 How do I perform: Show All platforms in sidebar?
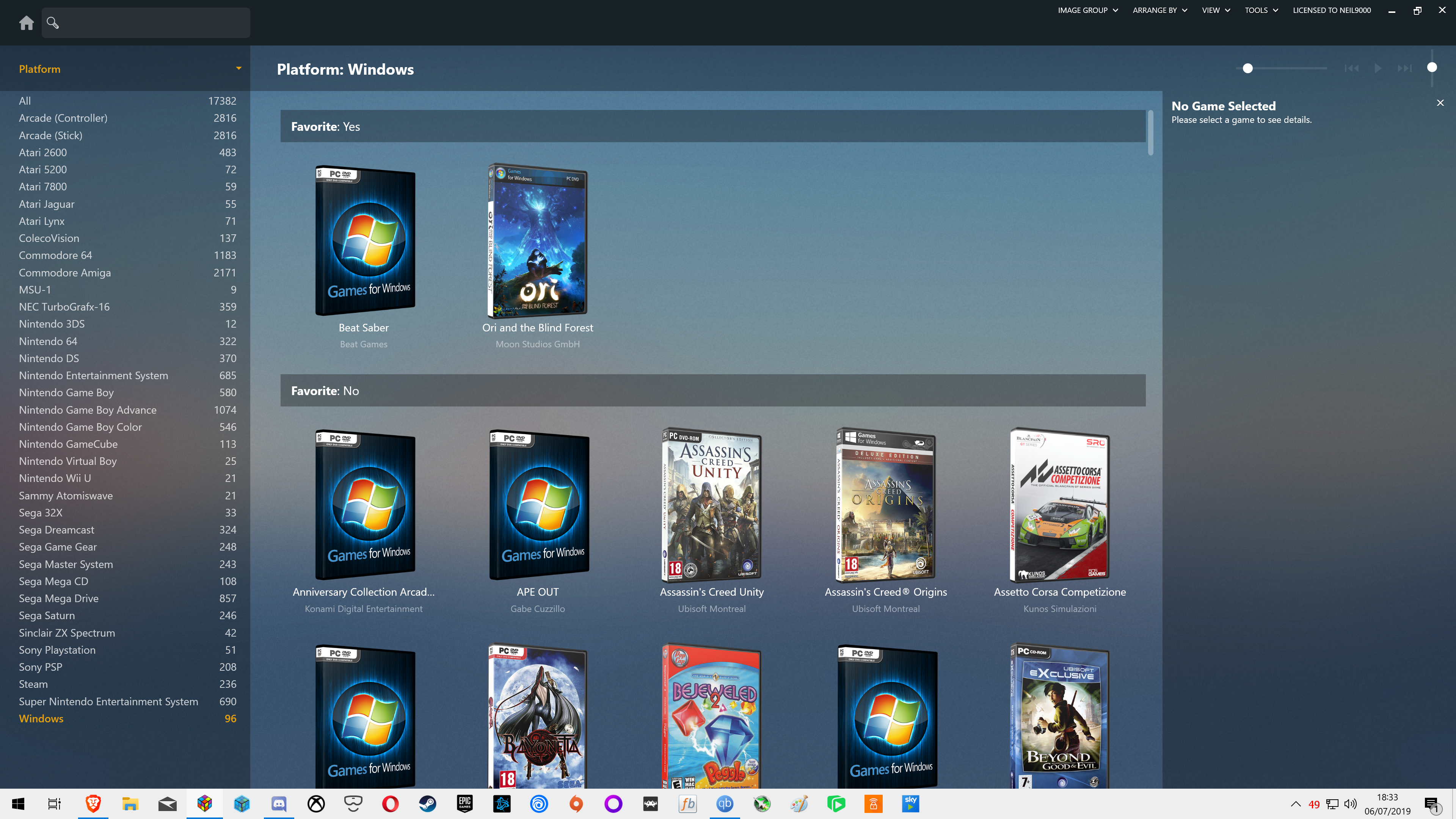click(127, 100)
